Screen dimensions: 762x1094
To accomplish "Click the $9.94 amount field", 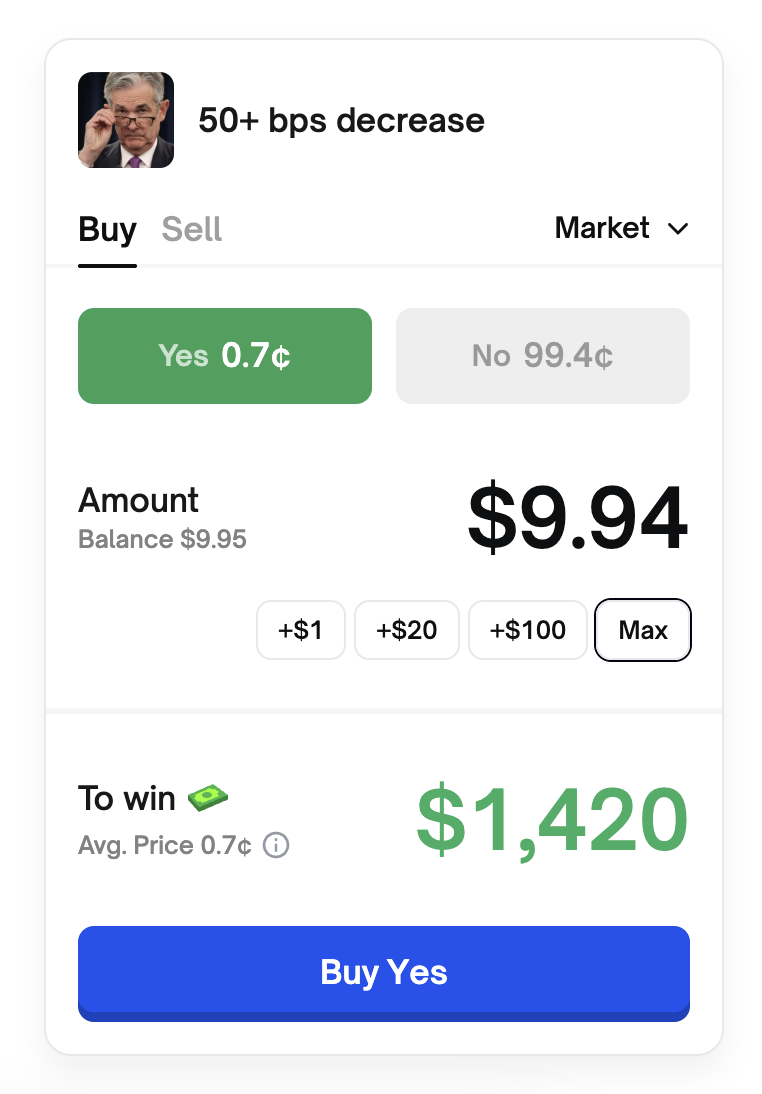I will click(x=577, y=519).
